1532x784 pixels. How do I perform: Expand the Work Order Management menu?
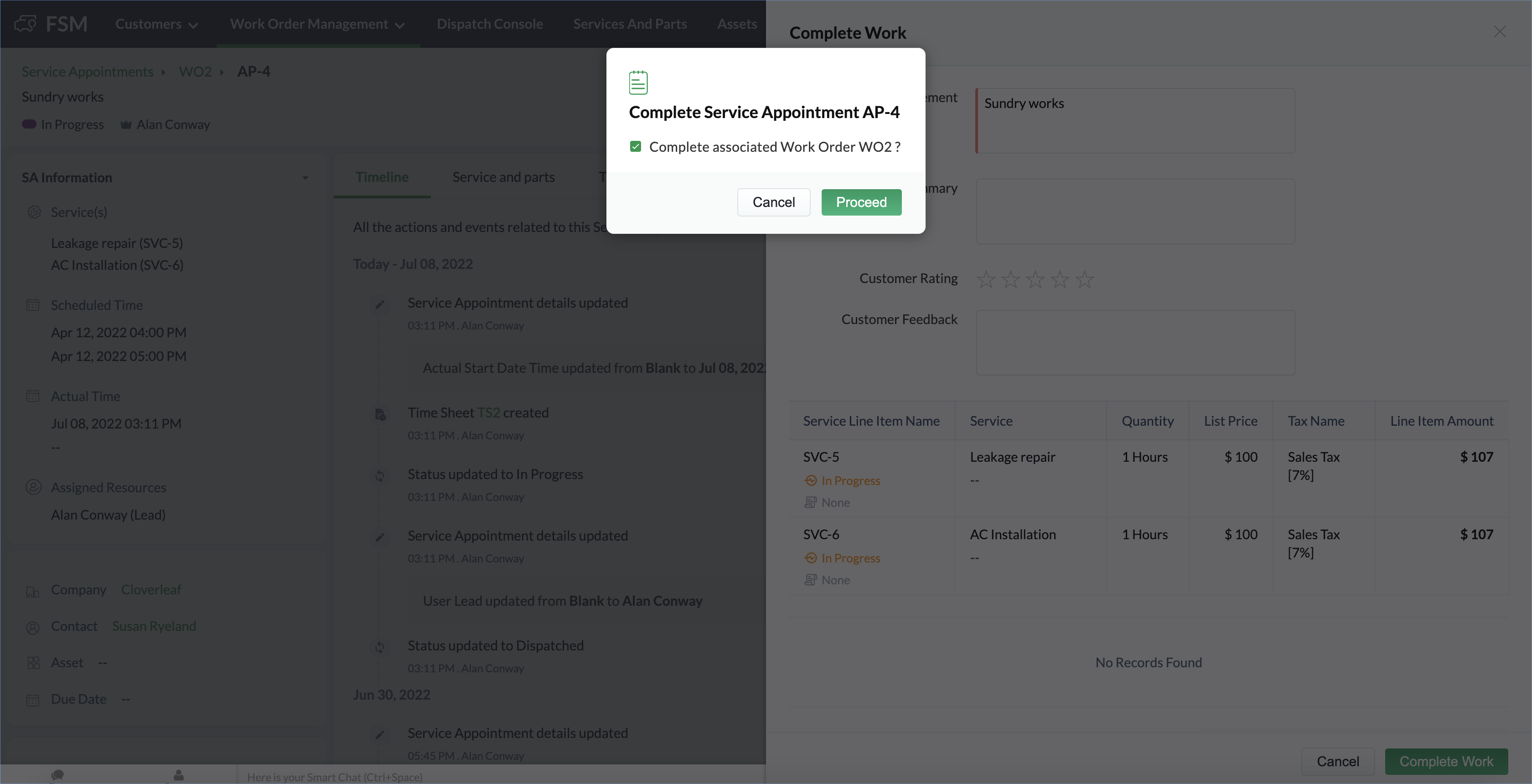pyautogui.click(x=317, y=24)
